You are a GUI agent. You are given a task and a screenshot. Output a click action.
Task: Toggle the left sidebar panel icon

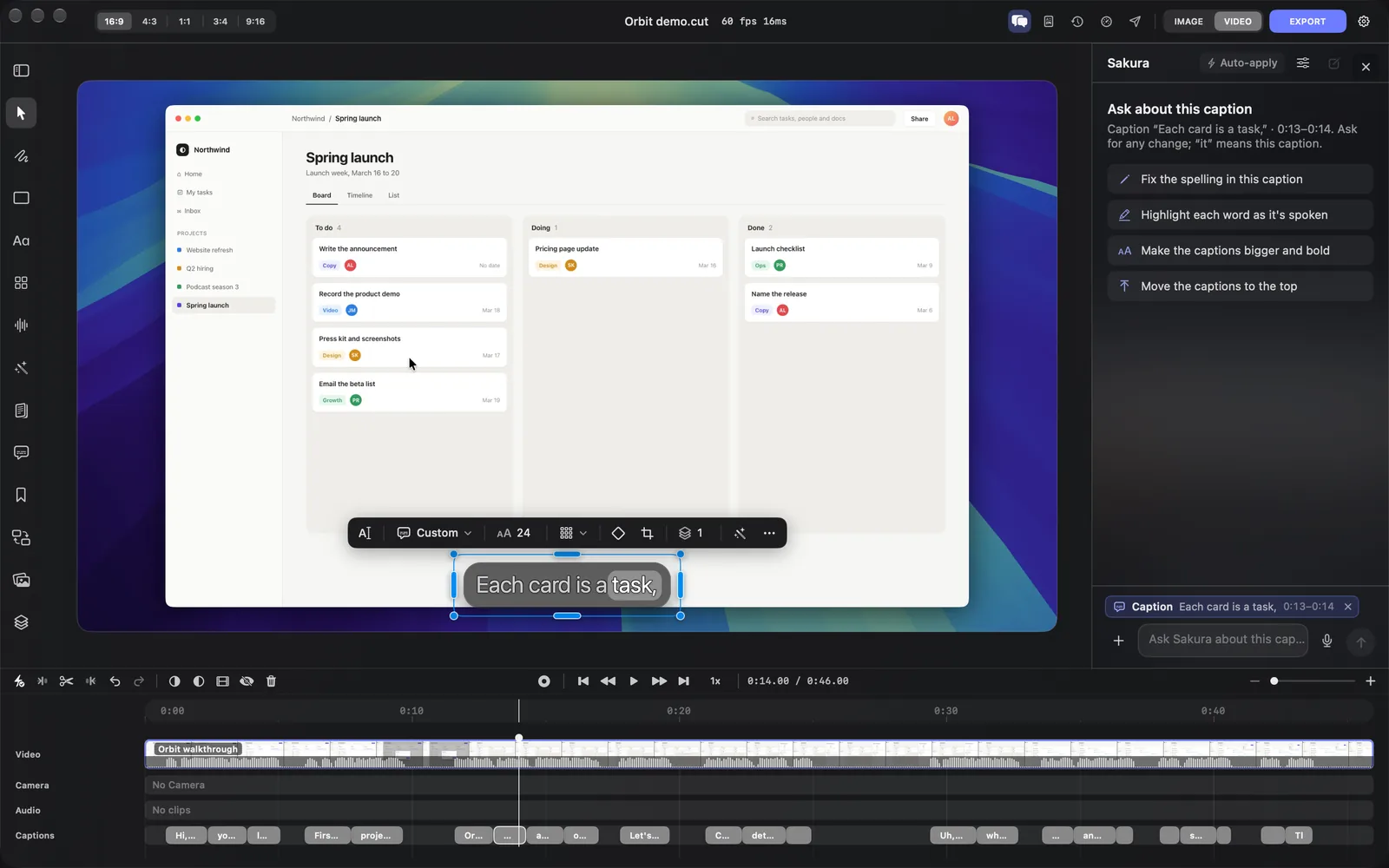click(21, 70)
